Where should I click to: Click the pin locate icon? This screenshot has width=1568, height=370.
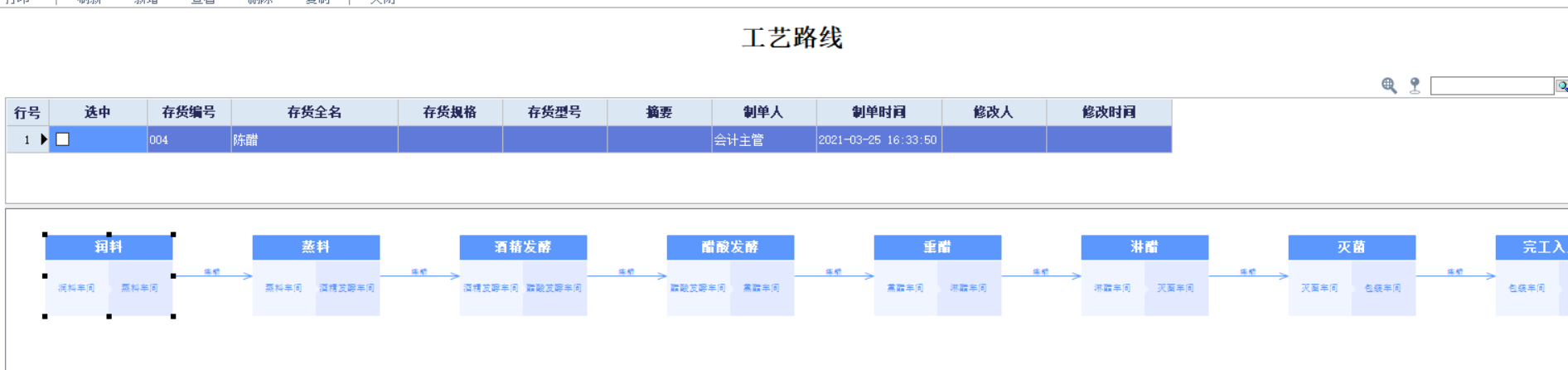click(1415, 85)
